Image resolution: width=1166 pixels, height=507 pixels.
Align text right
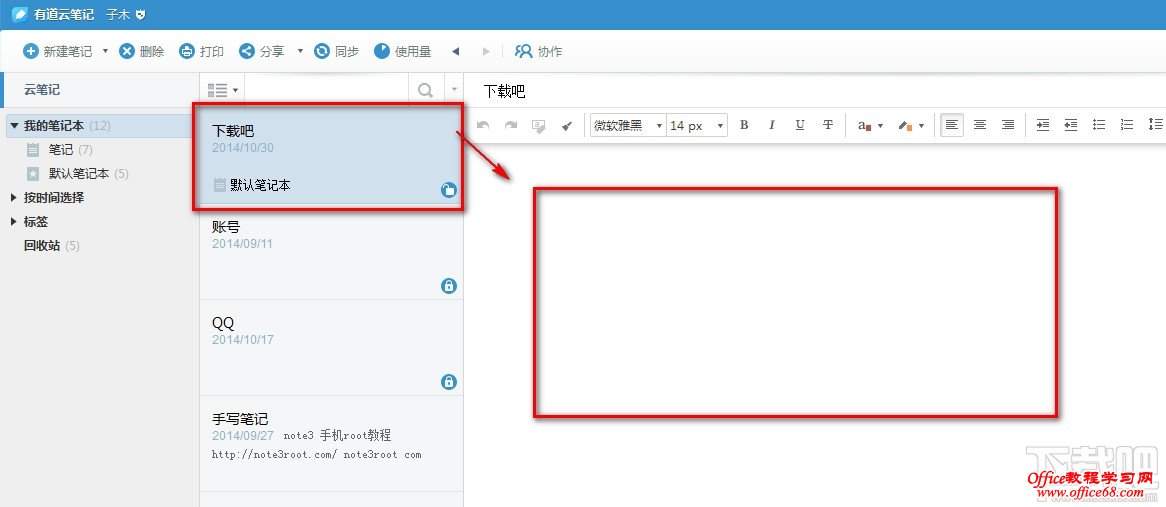(1008, 125)
